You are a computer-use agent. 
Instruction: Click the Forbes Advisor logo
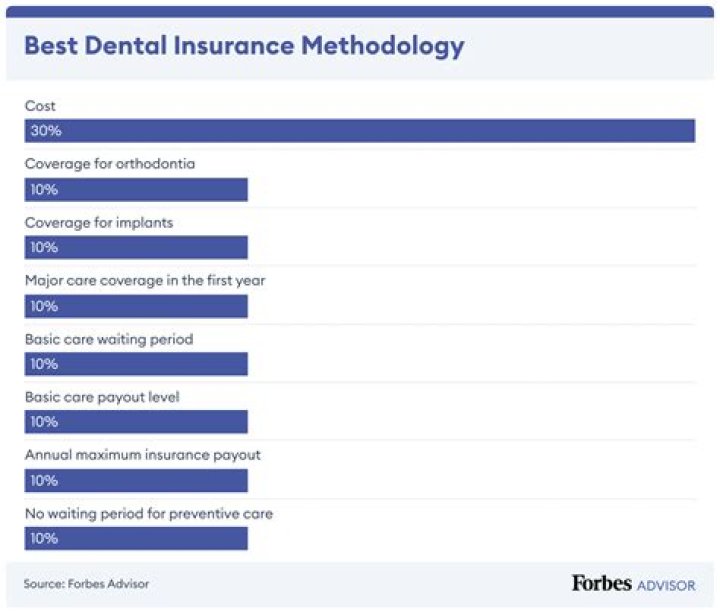(632, 583)
